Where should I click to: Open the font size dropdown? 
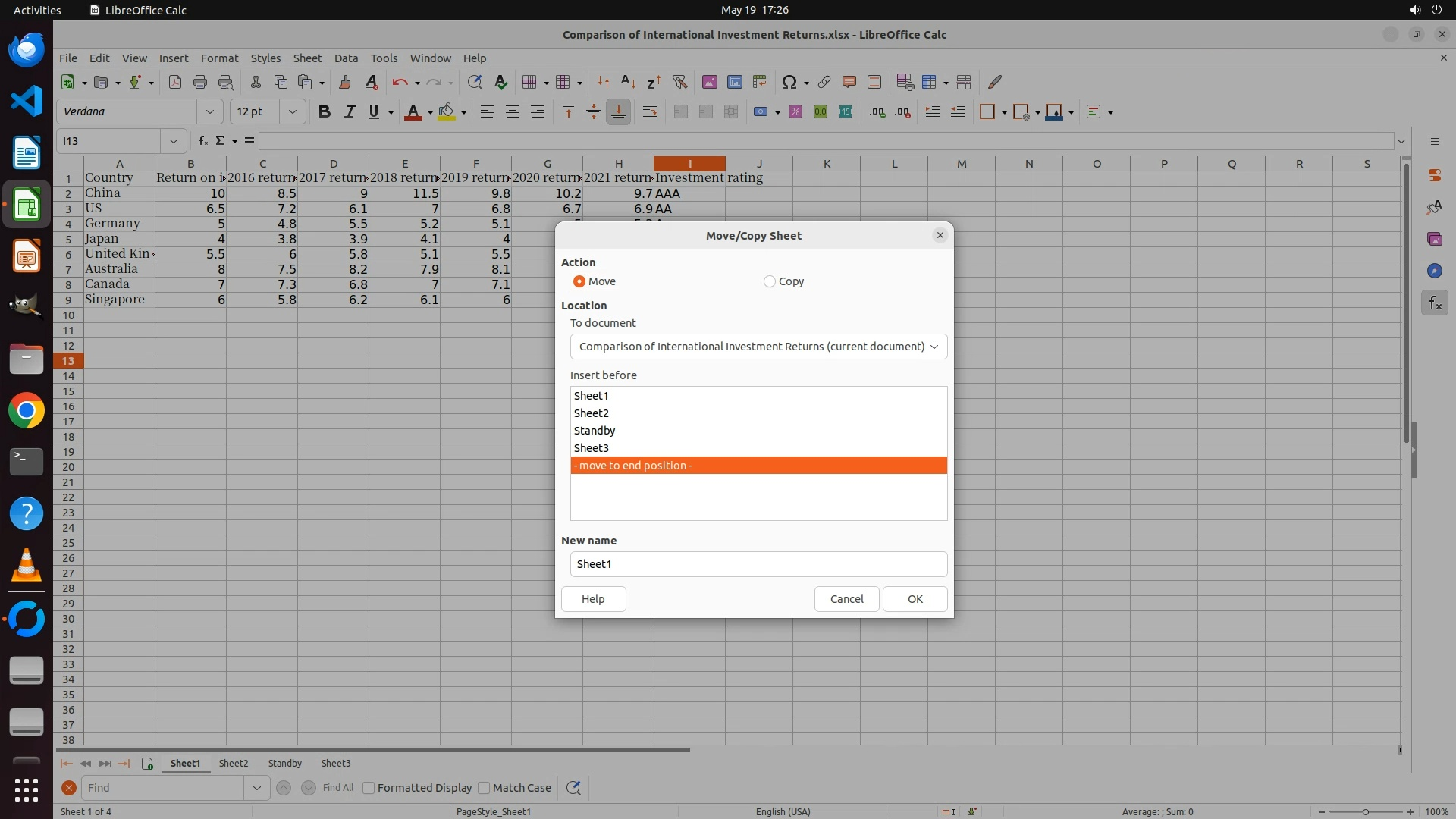(x=292, y=111)
